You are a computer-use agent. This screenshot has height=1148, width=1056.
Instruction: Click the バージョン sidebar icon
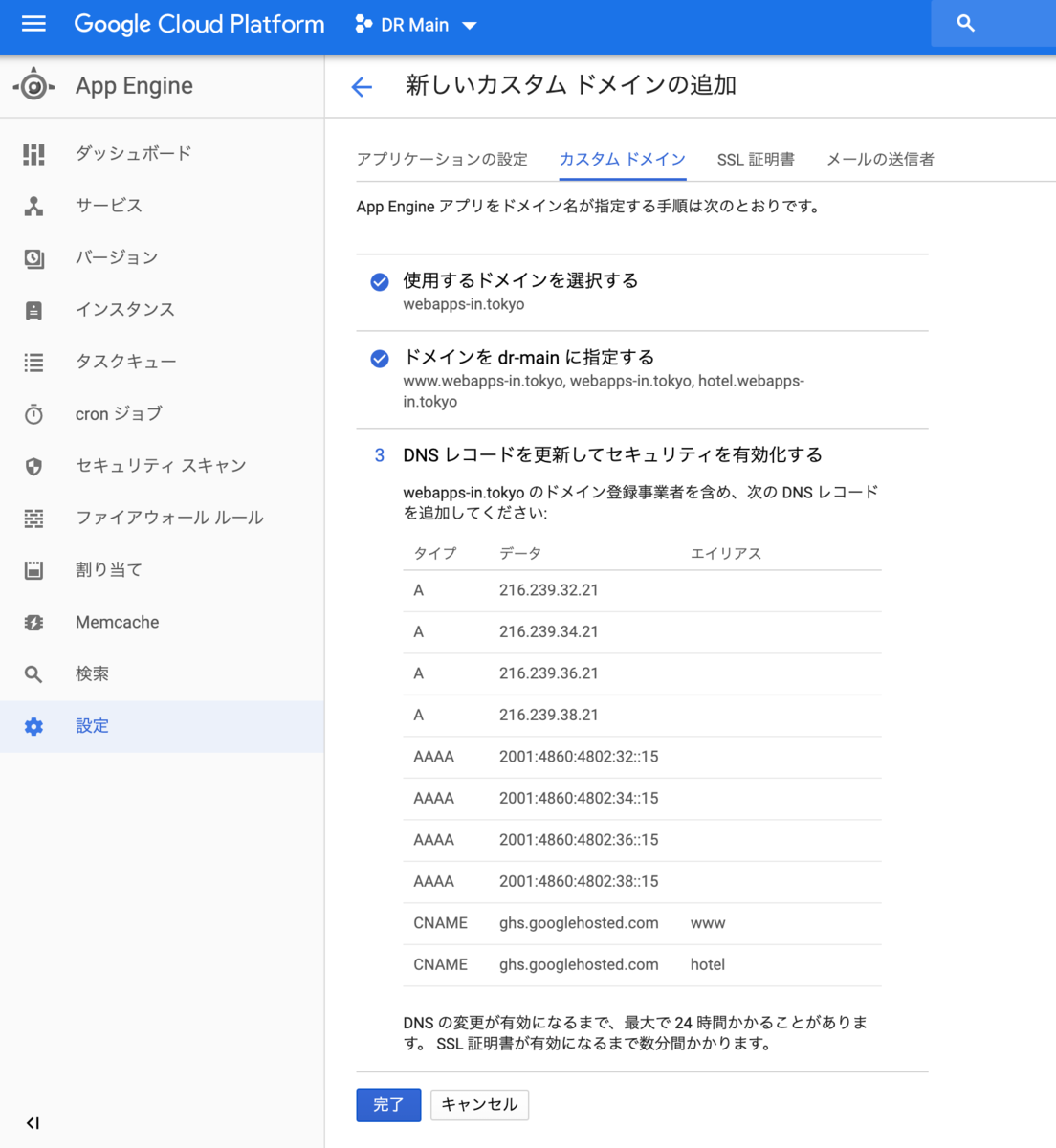click(33, 258)
